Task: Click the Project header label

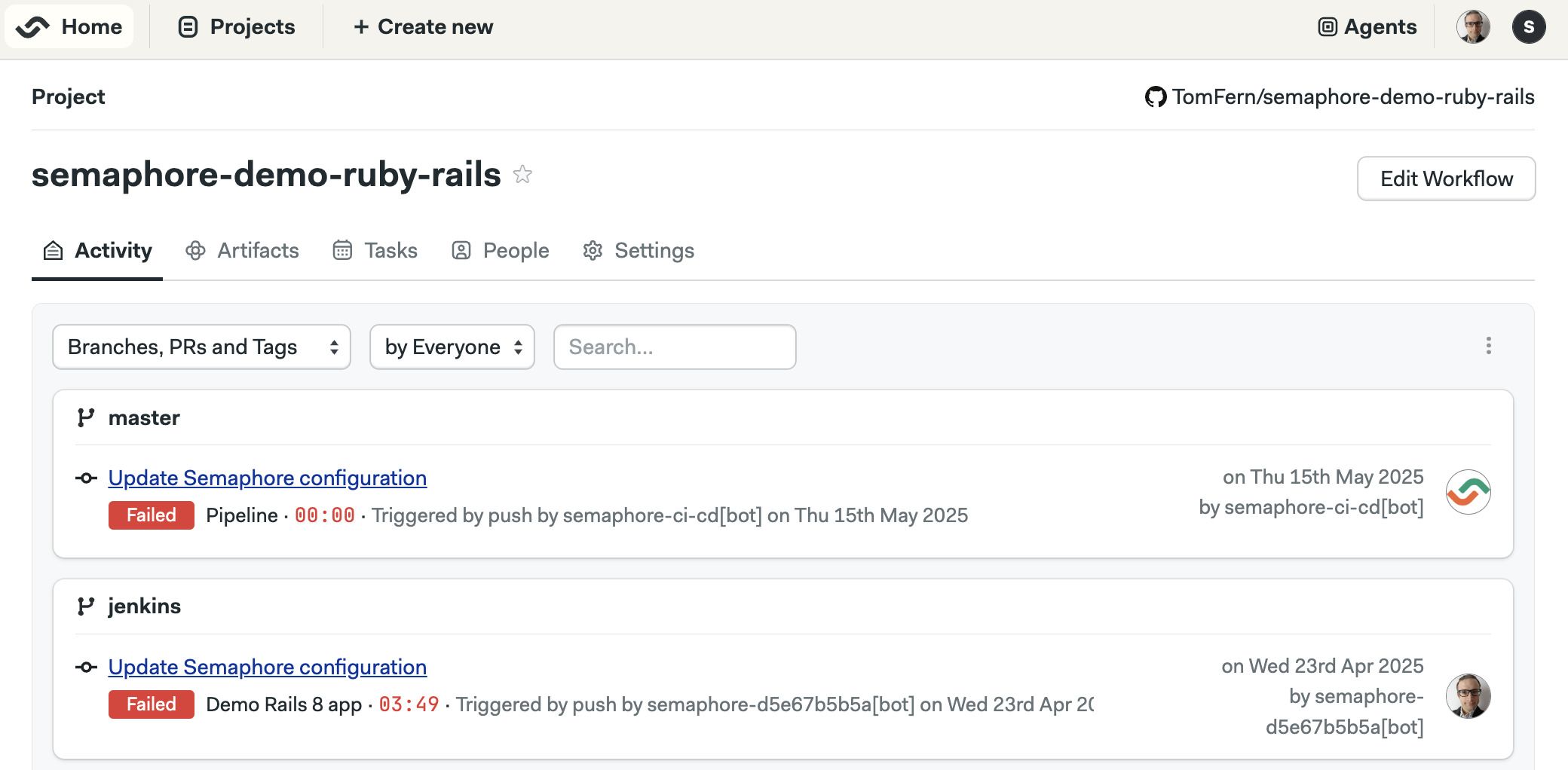Action: click(x=69, y=97)
